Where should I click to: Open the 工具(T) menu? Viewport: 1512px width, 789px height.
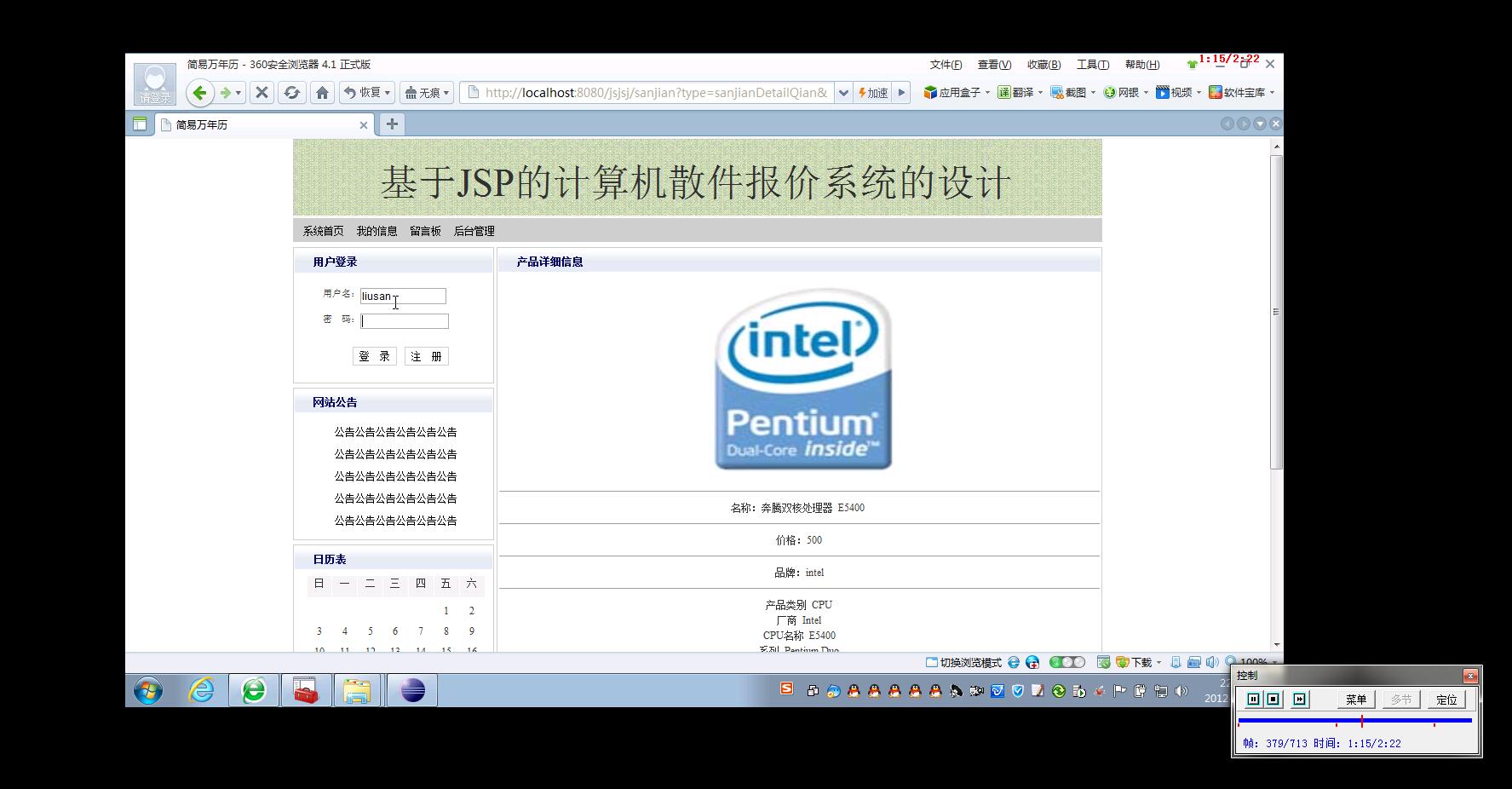(1093, 65)
